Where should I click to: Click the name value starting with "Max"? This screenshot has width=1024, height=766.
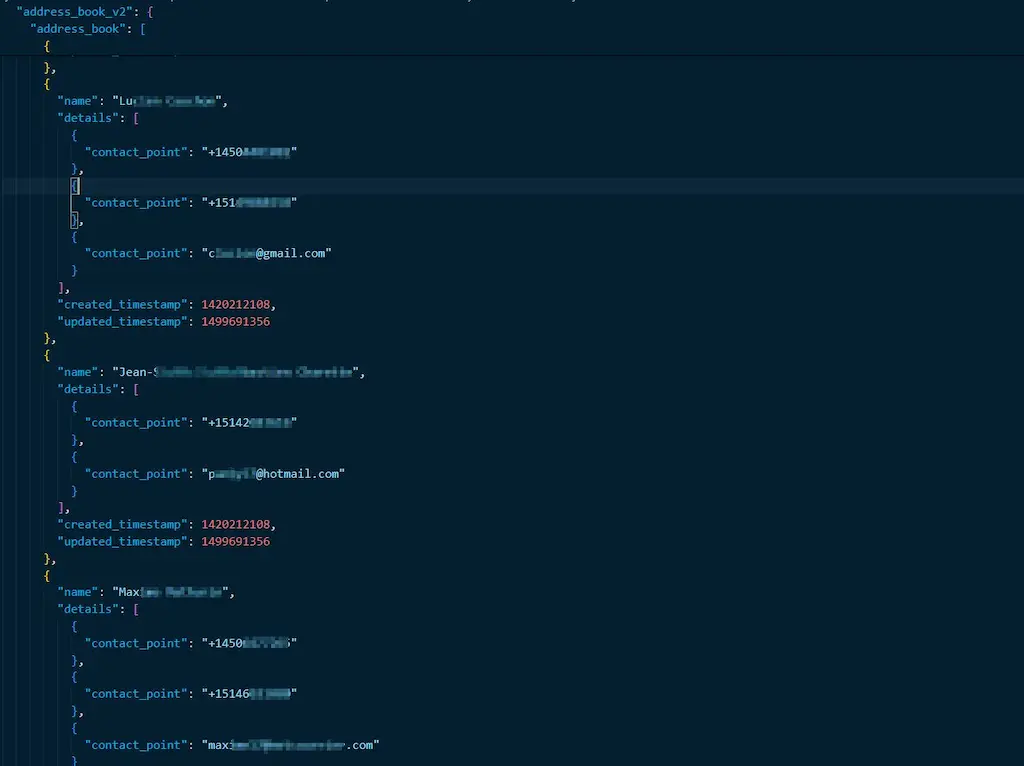click(x=173, y=592)
